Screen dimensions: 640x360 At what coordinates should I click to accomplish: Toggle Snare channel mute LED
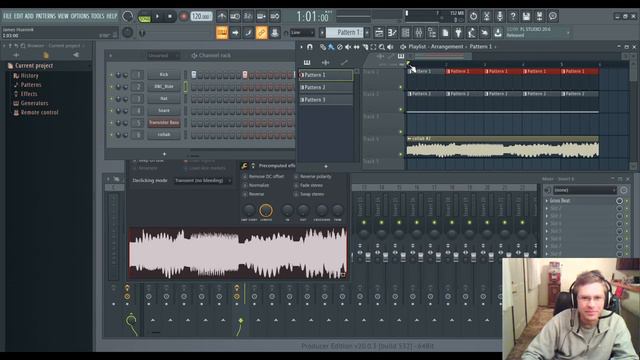[111, 111]
